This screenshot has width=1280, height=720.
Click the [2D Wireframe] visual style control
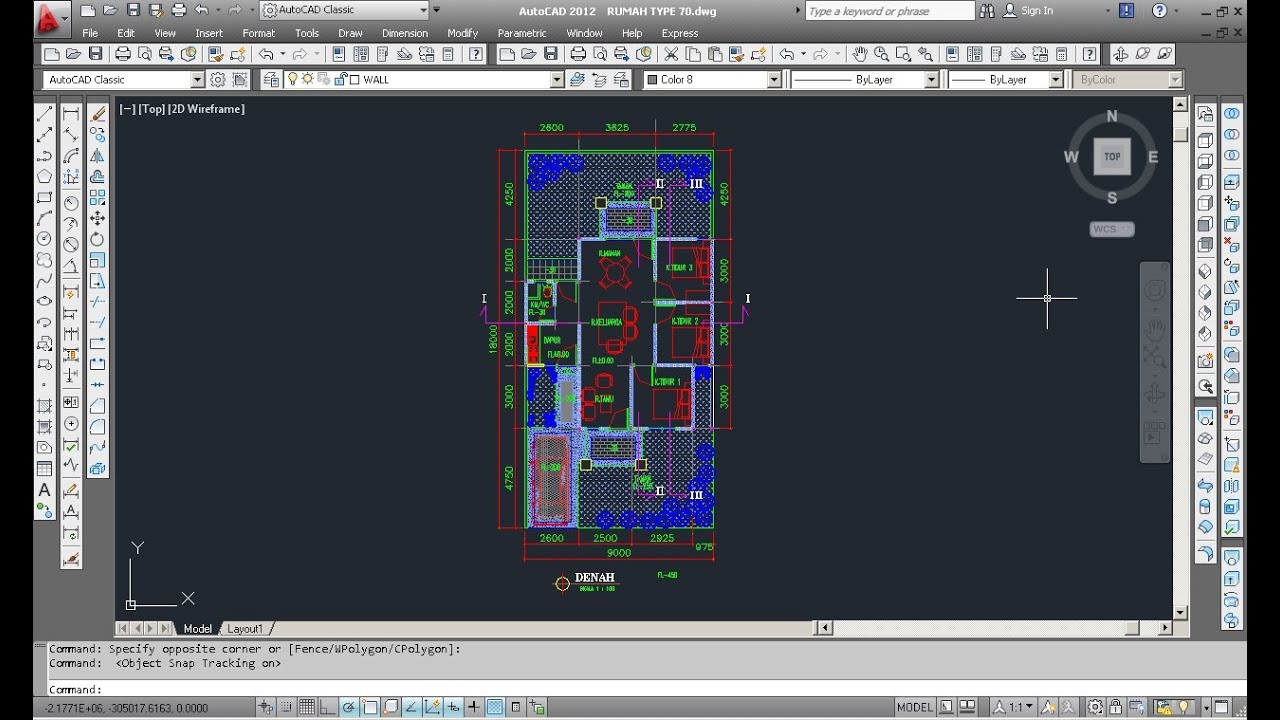206,109
